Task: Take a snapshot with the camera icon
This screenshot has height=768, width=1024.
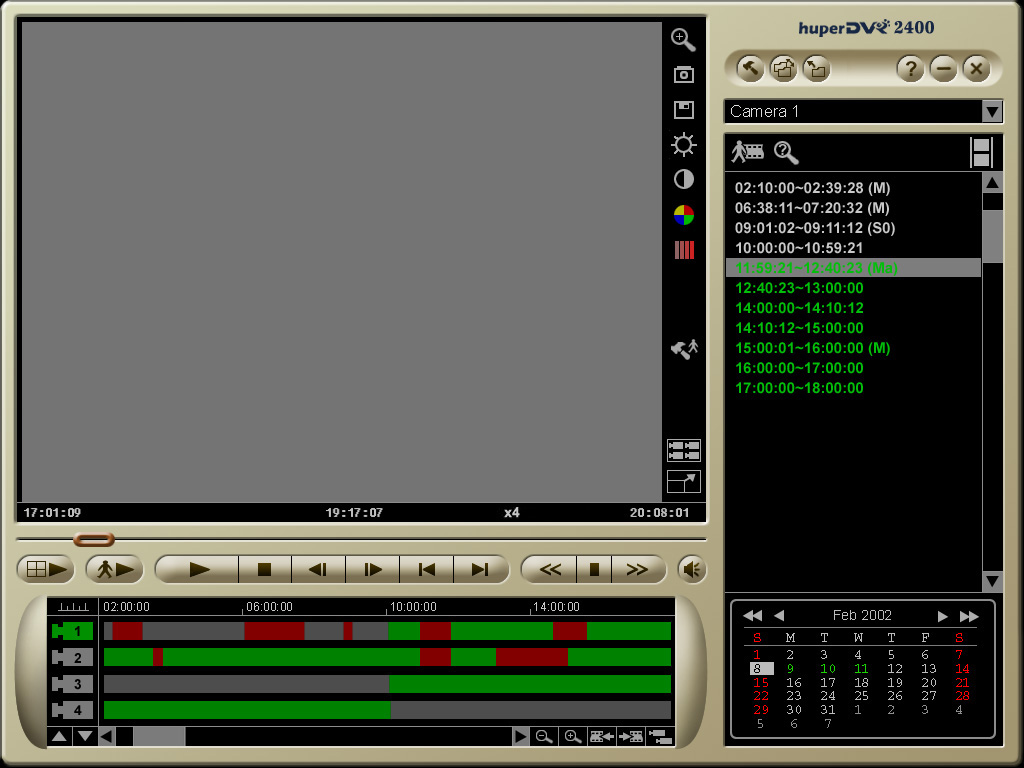Action: 683,75
